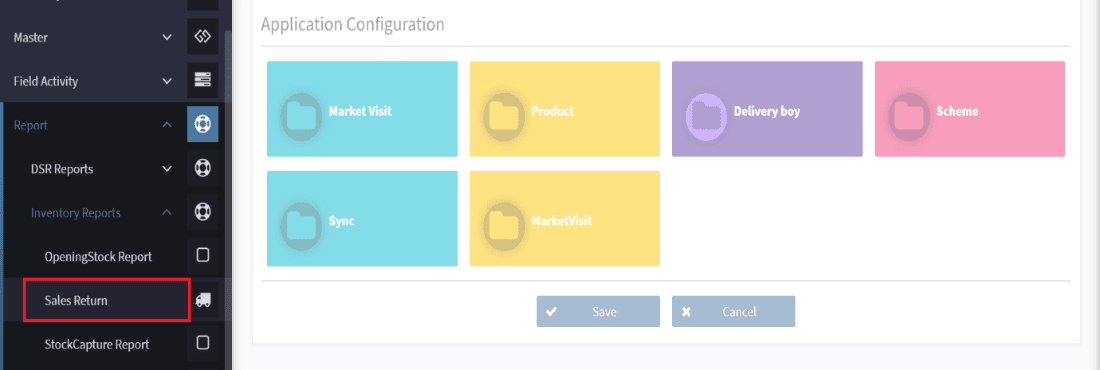Open the OpeningStock Report item

point(98,256)
